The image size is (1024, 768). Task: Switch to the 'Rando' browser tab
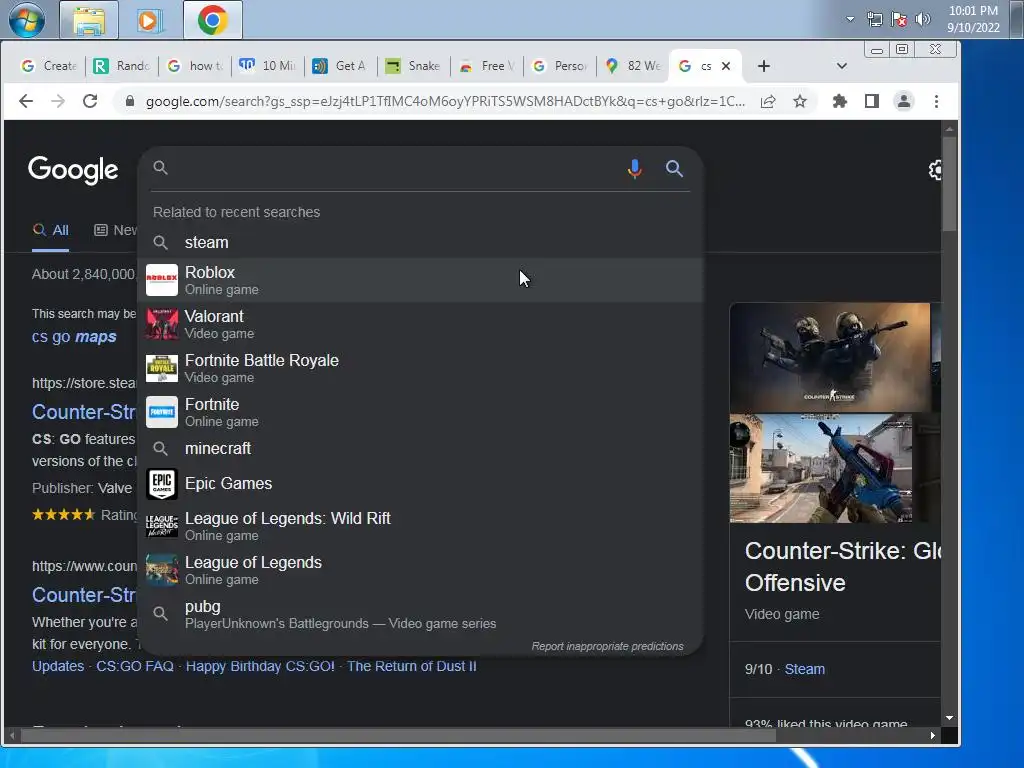(x=122, y=66)
